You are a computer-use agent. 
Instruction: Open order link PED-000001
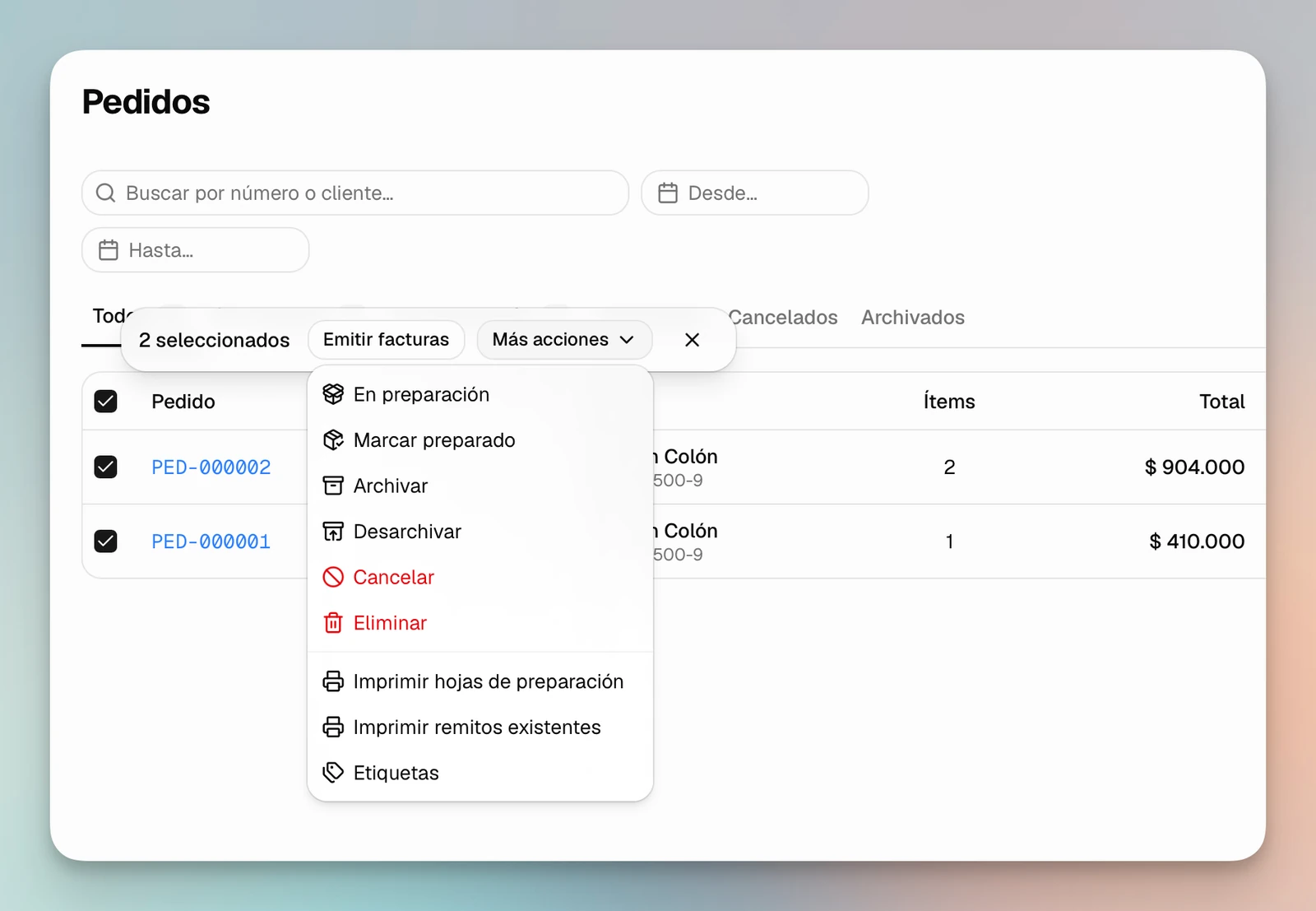211,541
